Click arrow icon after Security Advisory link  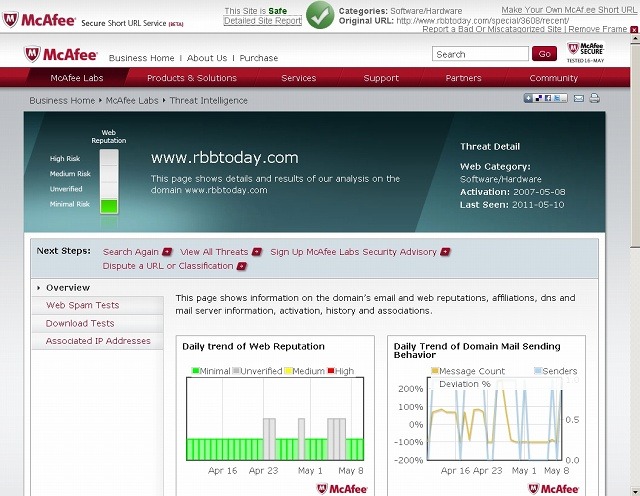(445, 252)
